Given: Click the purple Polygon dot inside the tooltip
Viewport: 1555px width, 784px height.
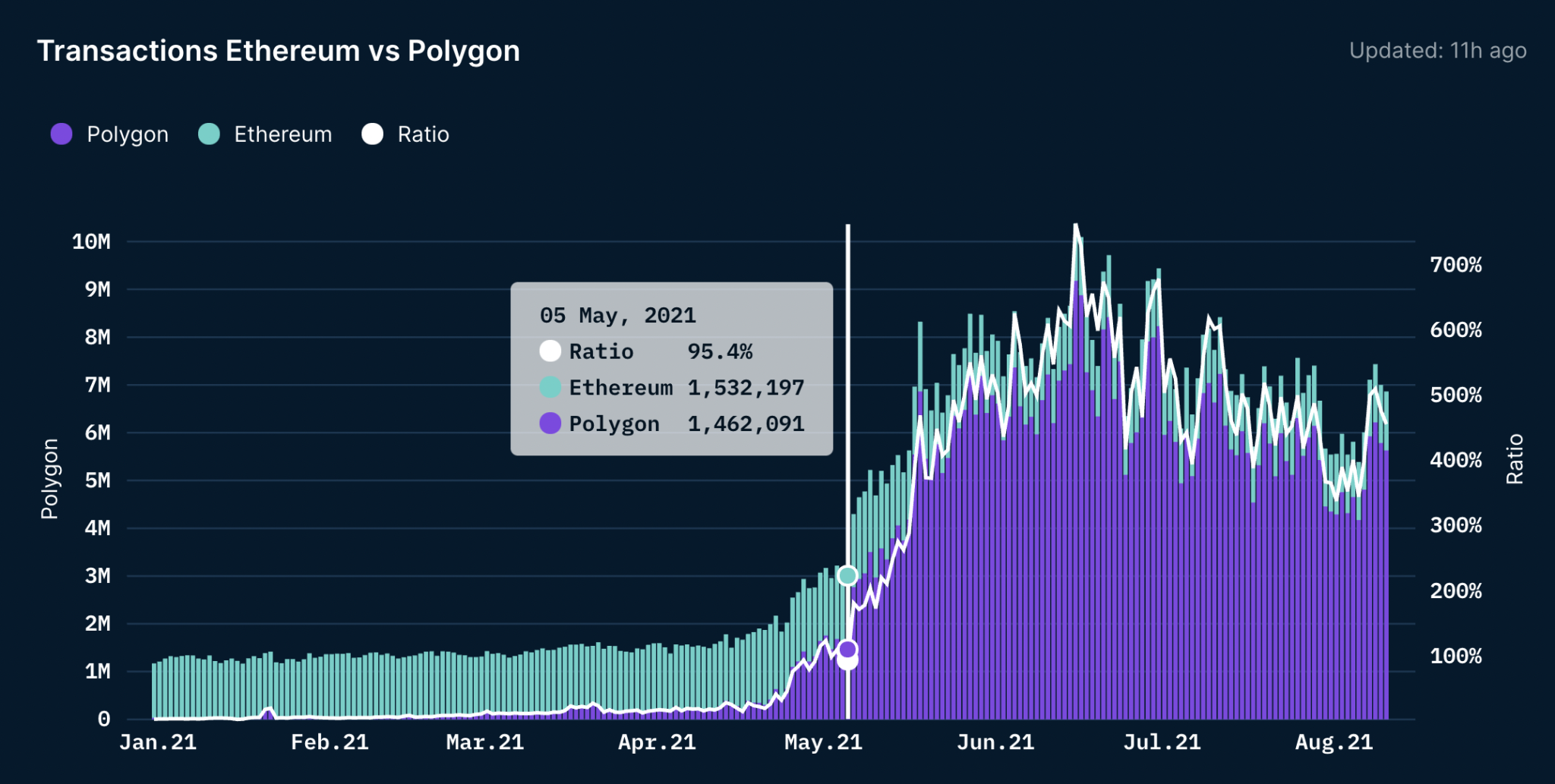Looking at the screenshot, I should (x=551, y=423).
